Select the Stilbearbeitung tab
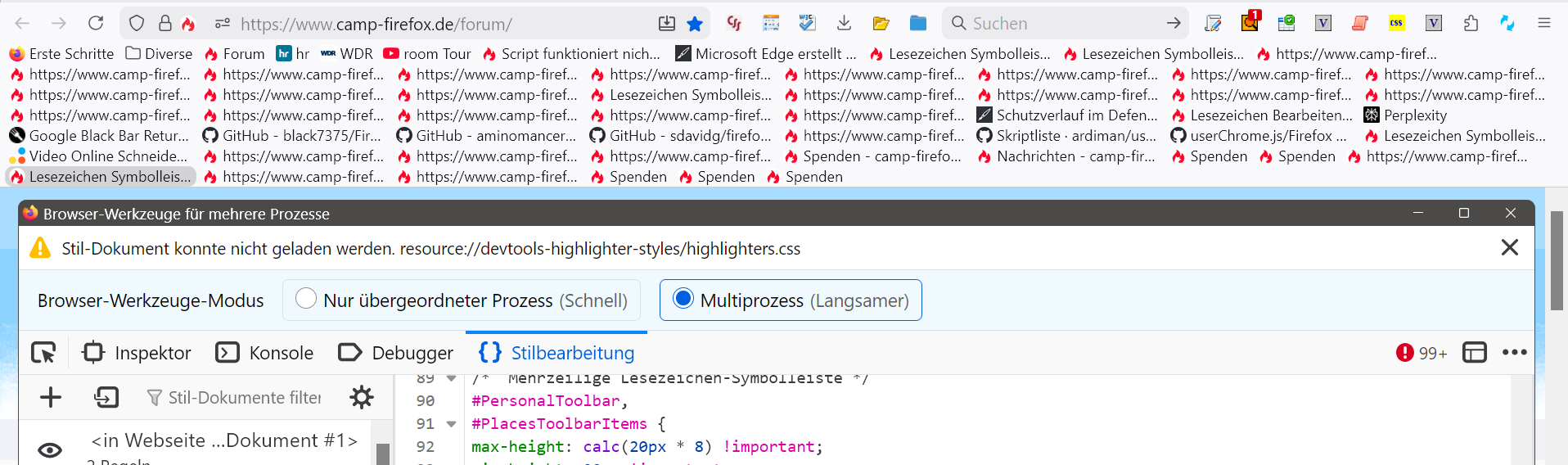Viewport: 1568px width, 465px height. pyautogui.click(x=556, y=353)
